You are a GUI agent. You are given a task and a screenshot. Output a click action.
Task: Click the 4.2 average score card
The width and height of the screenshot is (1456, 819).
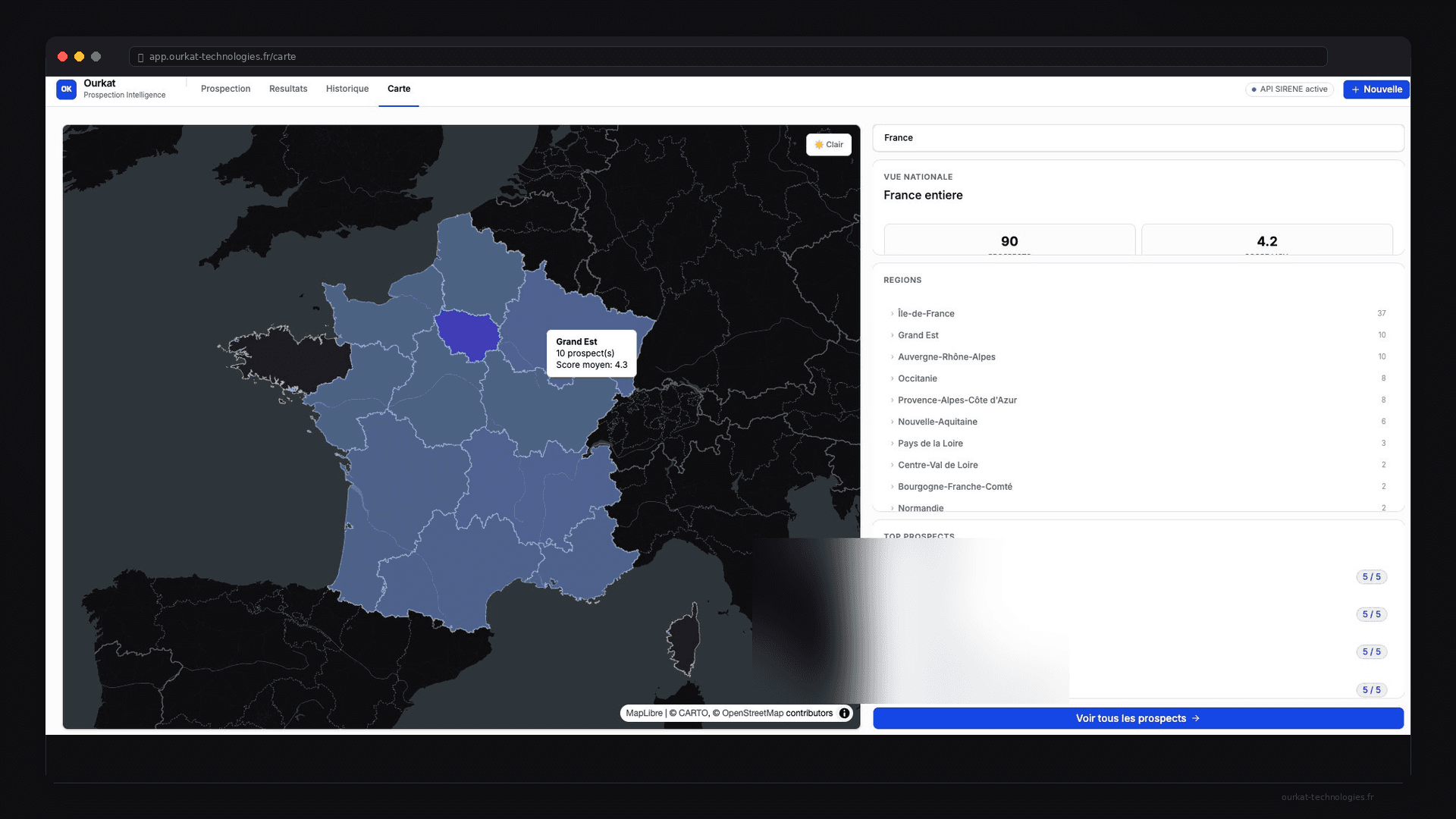(1266, 240)
